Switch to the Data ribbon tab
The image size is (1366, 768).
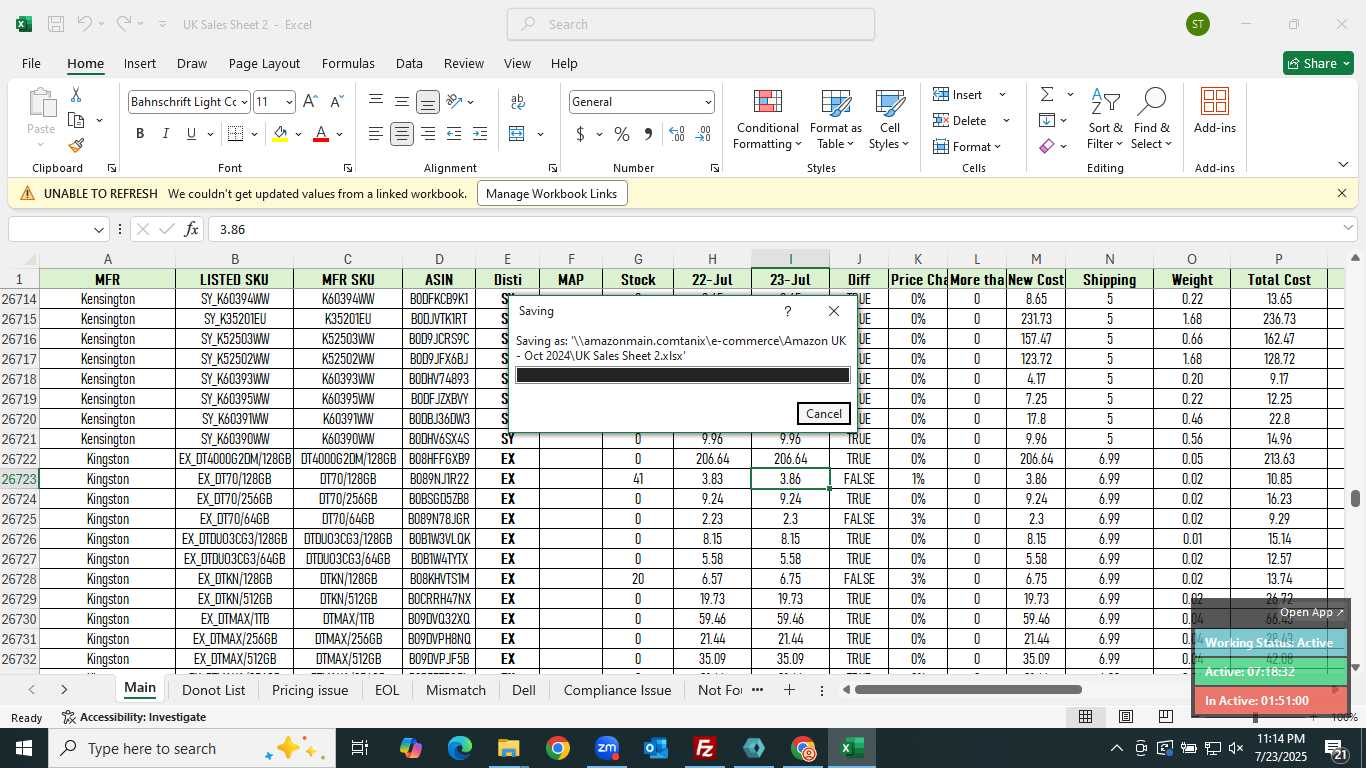(409, 63)
